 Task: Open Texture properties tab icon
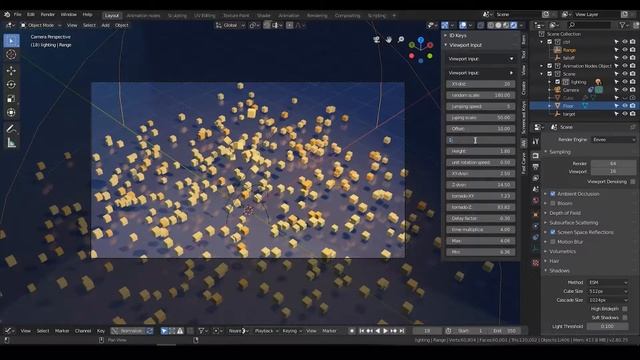(536, 263)
